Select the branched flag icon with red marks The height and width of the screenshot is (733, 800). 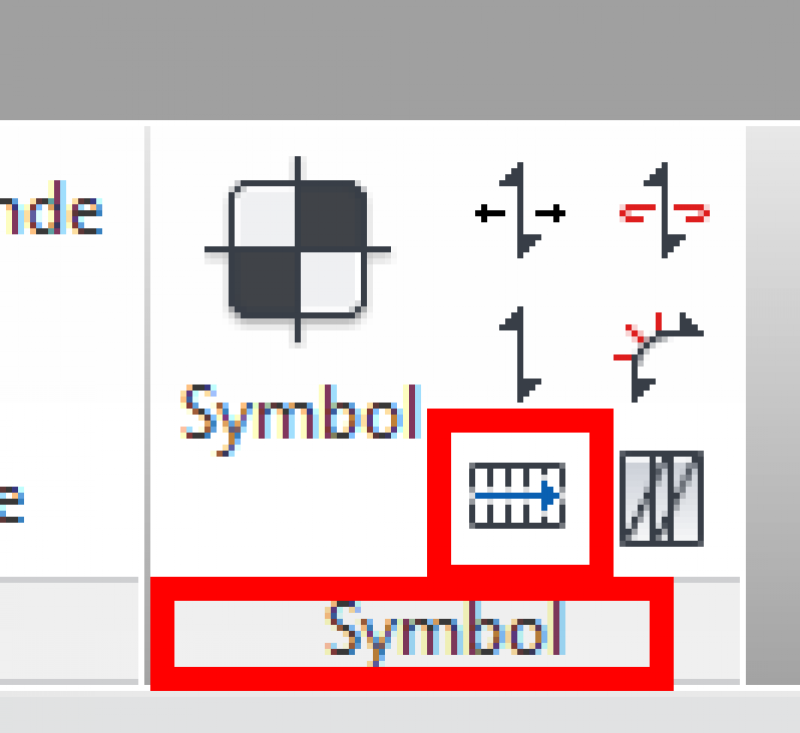point(659,356)
